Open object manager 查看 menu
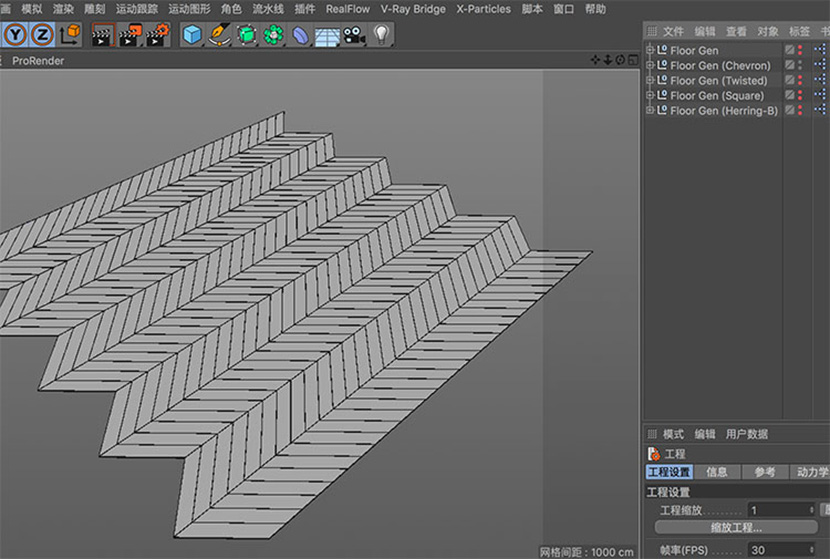 736,32
